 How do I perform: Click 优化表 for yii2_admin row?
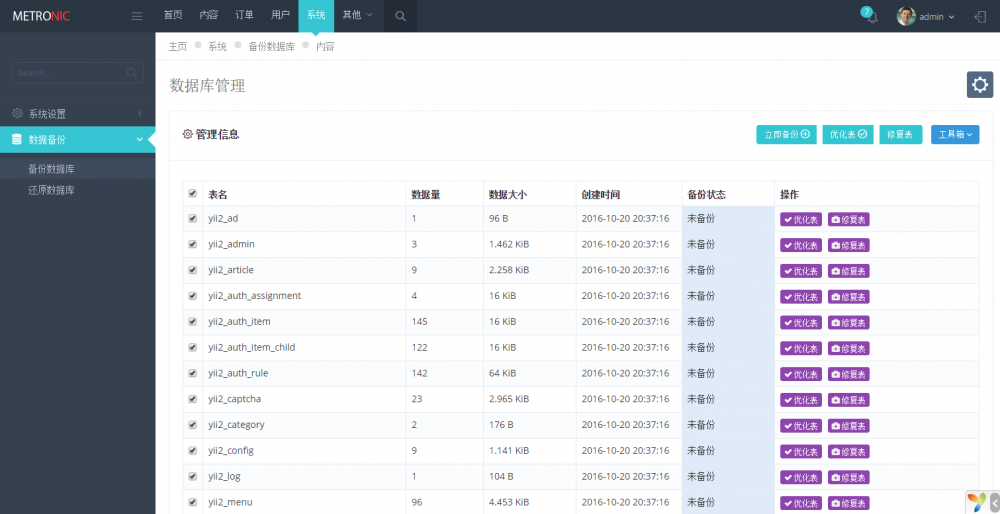click(801, 245)
